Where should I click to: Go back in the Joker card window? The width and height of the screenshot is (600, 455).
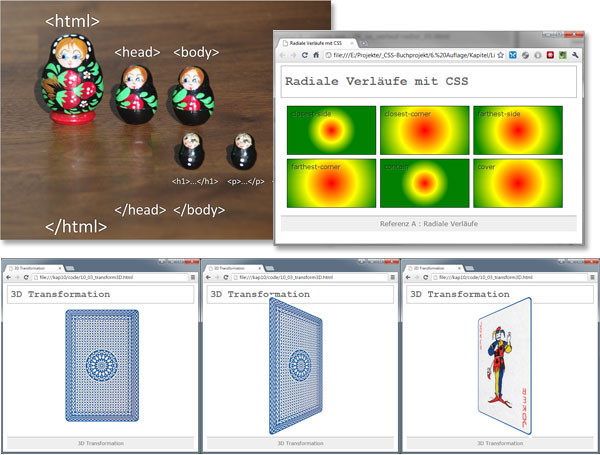[408, 277]
